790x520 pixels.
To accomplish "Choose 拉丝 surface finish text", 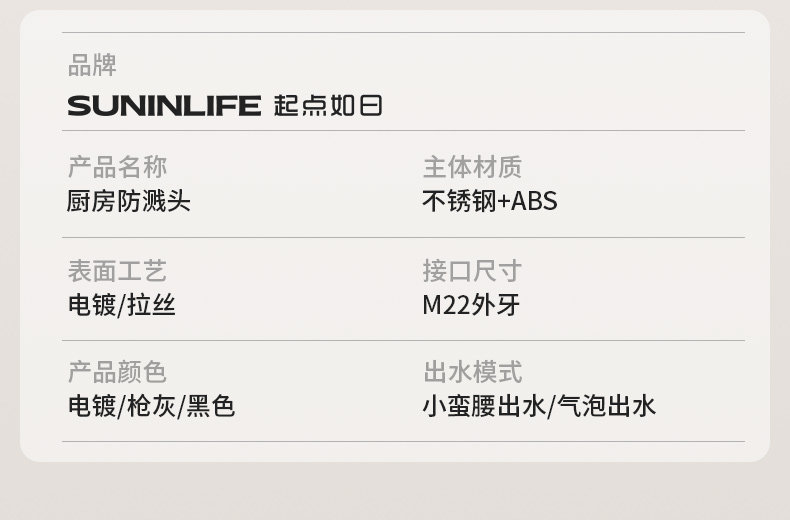I will 153,305.
